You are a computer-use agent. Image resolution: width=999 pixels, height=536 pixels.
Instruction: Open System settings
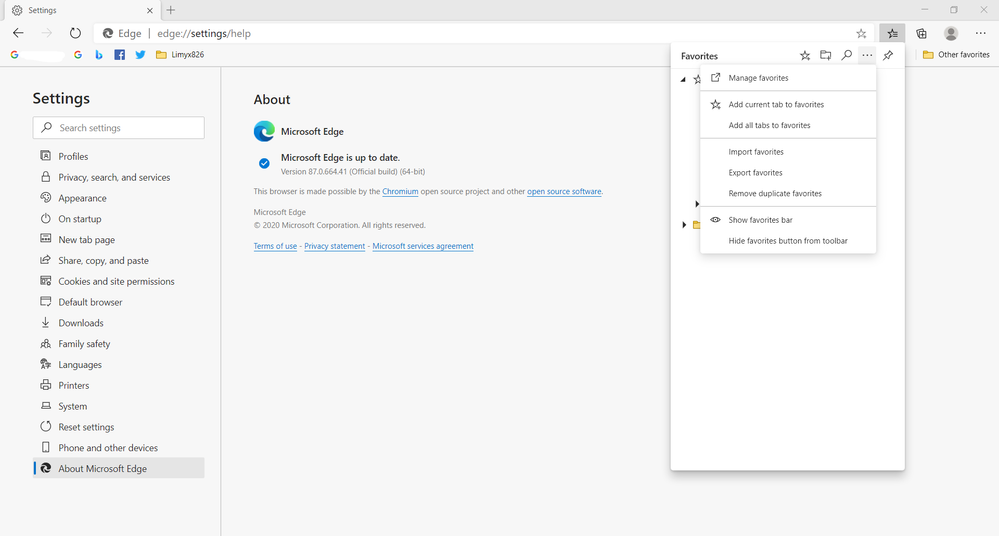coord(119,406)
